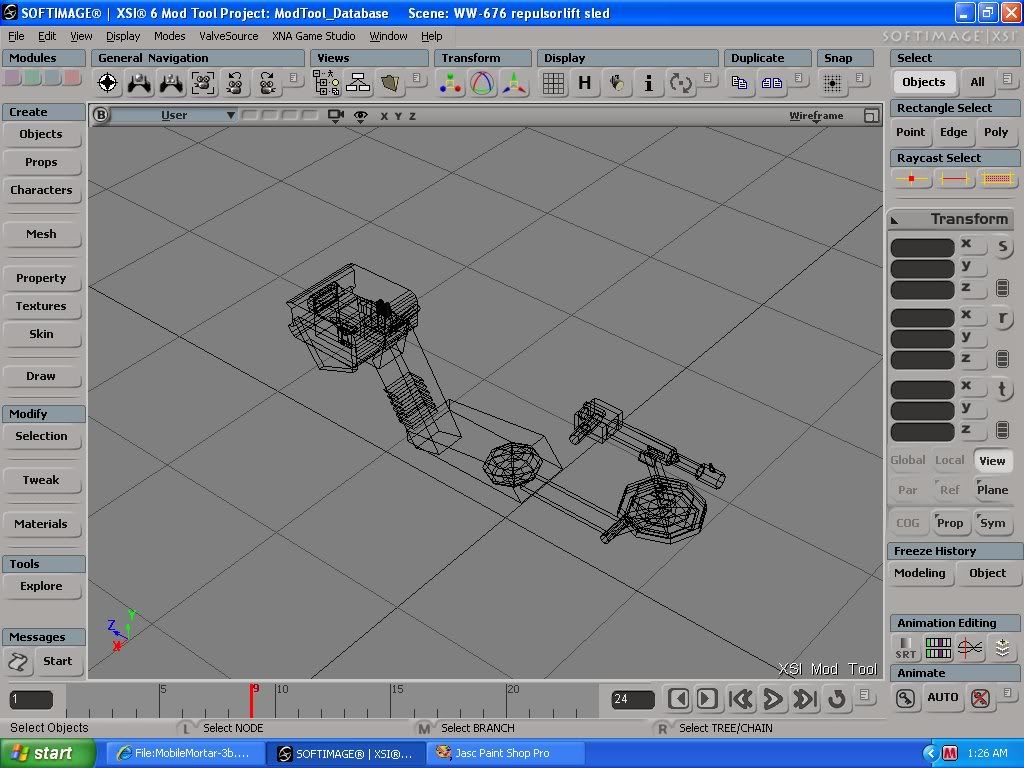Image resolution: width=1024 pixels, height=768 pixels.
Task: Select raycast edge select icon
Action: coord(954,178)
